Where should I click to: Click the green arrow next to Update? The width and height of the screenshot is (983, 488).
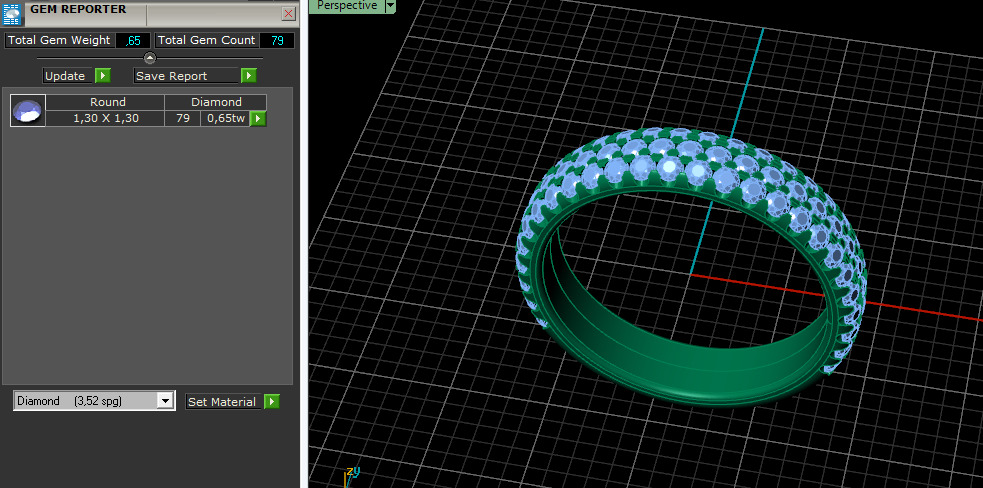click(x=103, y=76)
